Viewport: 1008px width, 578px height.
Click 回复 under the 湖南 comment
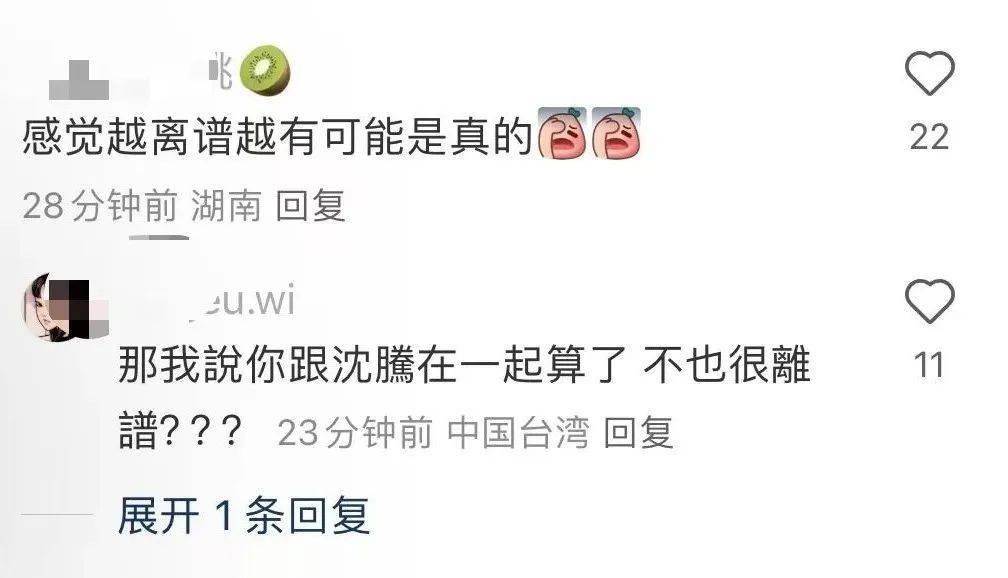click(310, 206)
